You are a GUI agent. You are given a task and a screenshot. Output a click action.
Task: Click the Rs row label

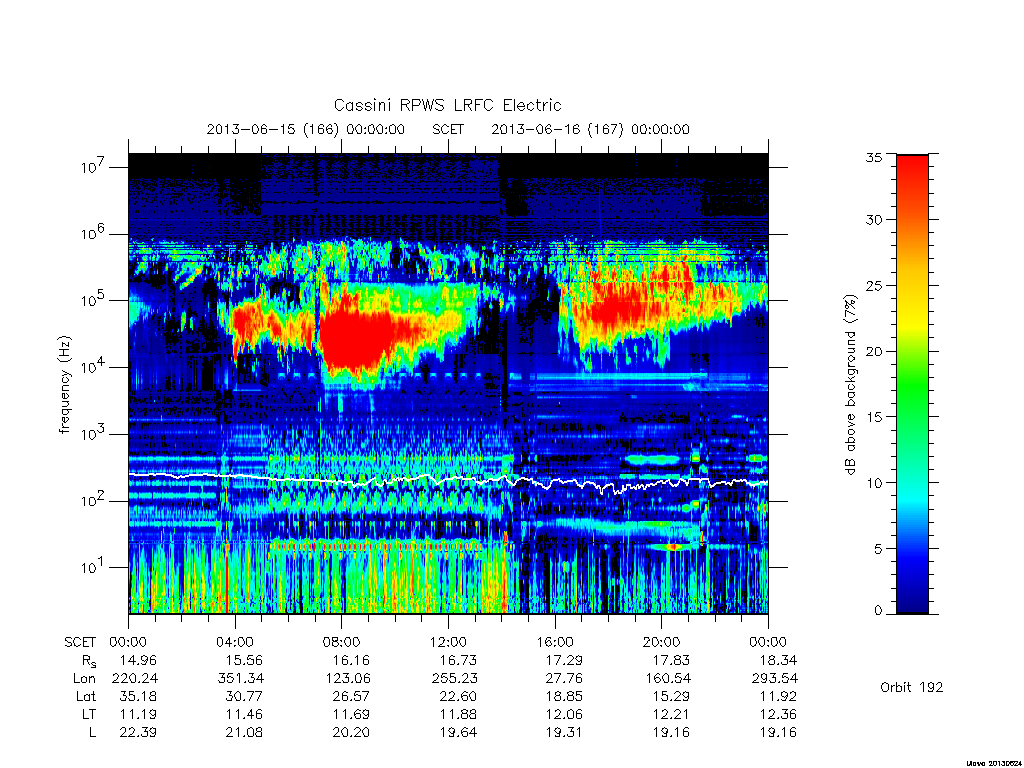[x=87, y=661]
